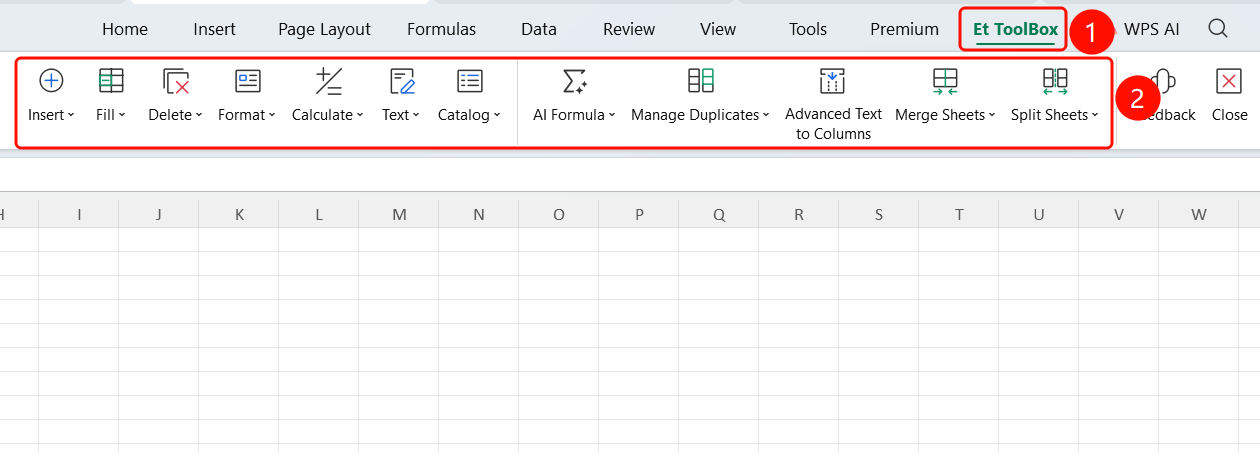The image size is (1260, 453).
Task: Select the Et ToolBox tab
Action: [x=1015, y=29]
